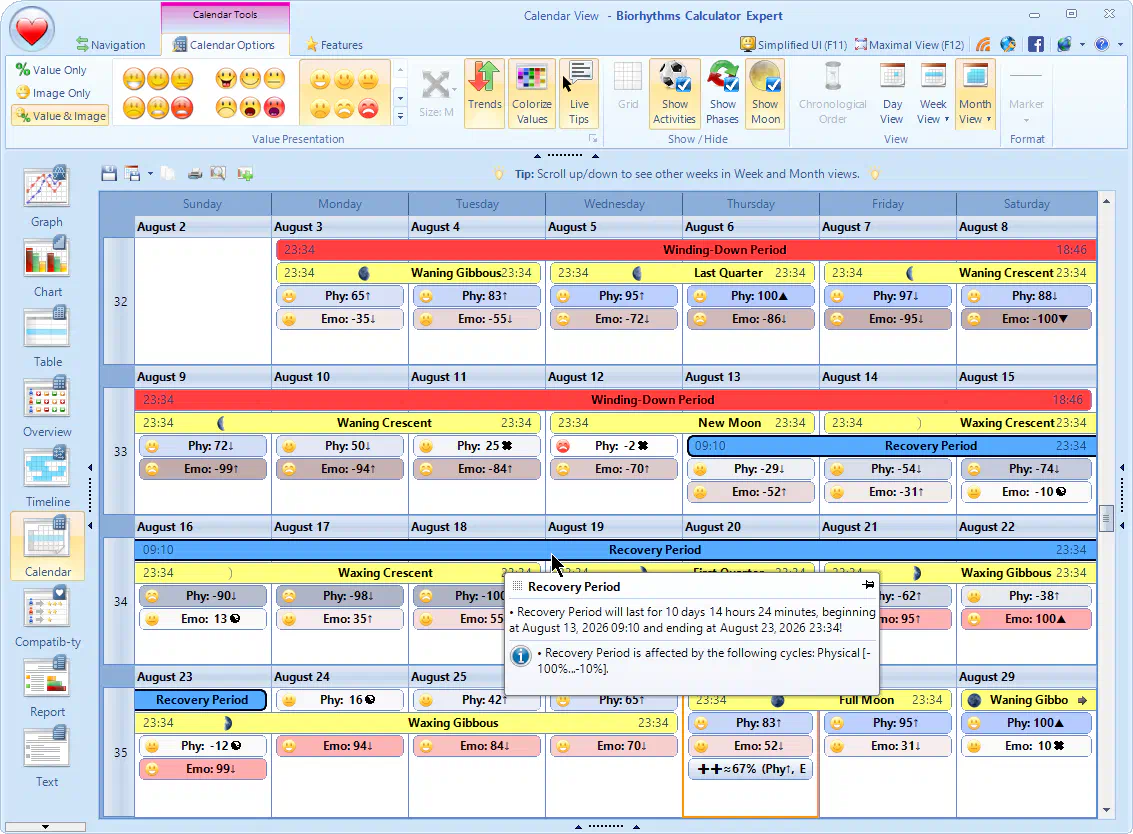
Task: Click the Recovery Period bar on August 23
Action: tap(201, 700)
